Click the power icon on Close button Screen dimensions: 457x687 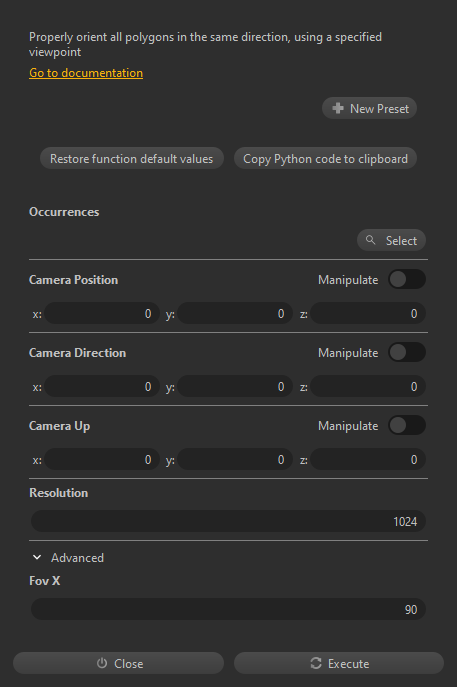click(x=102, y=663)
